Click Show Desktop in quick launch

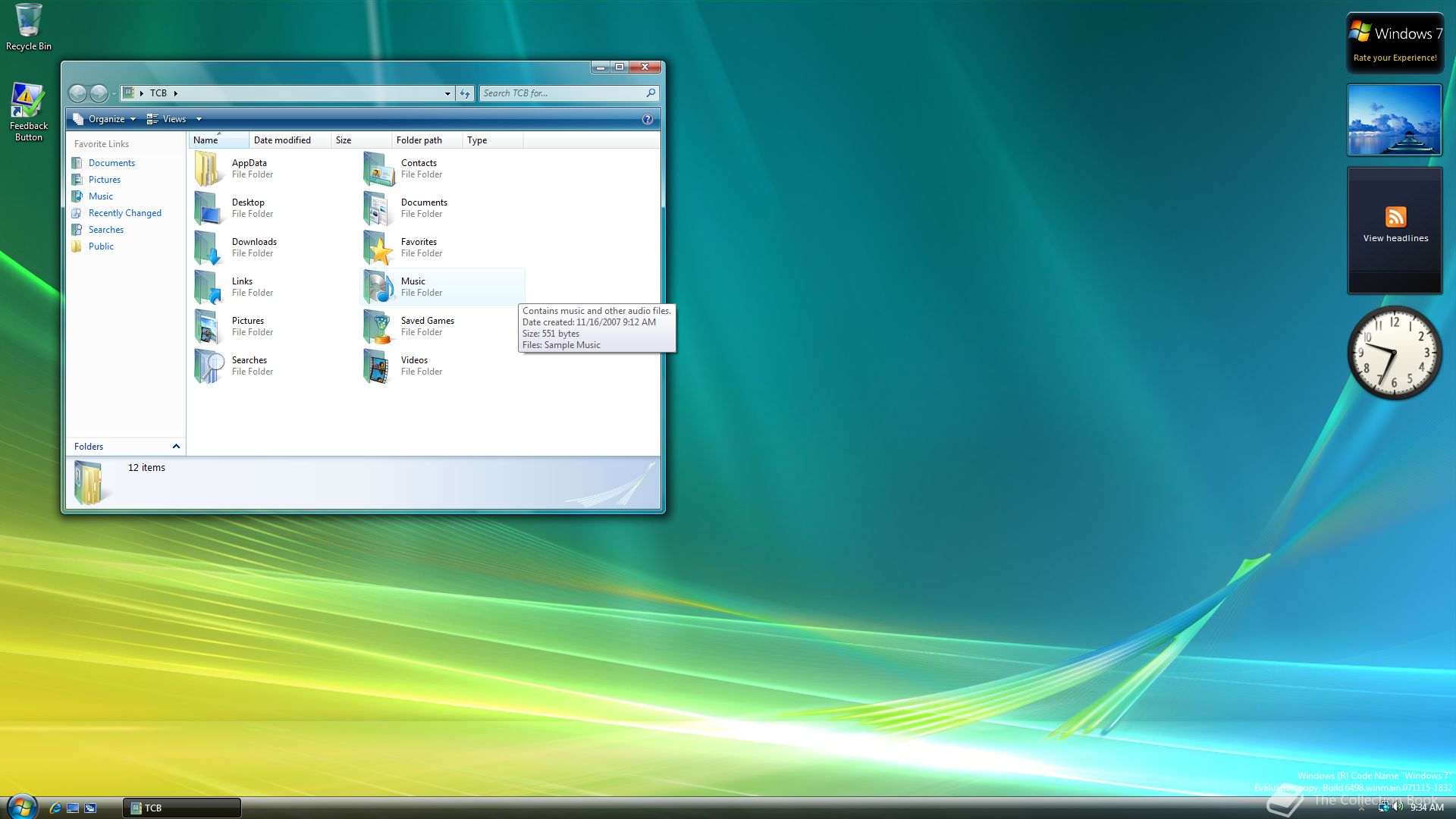coord(73,808)
